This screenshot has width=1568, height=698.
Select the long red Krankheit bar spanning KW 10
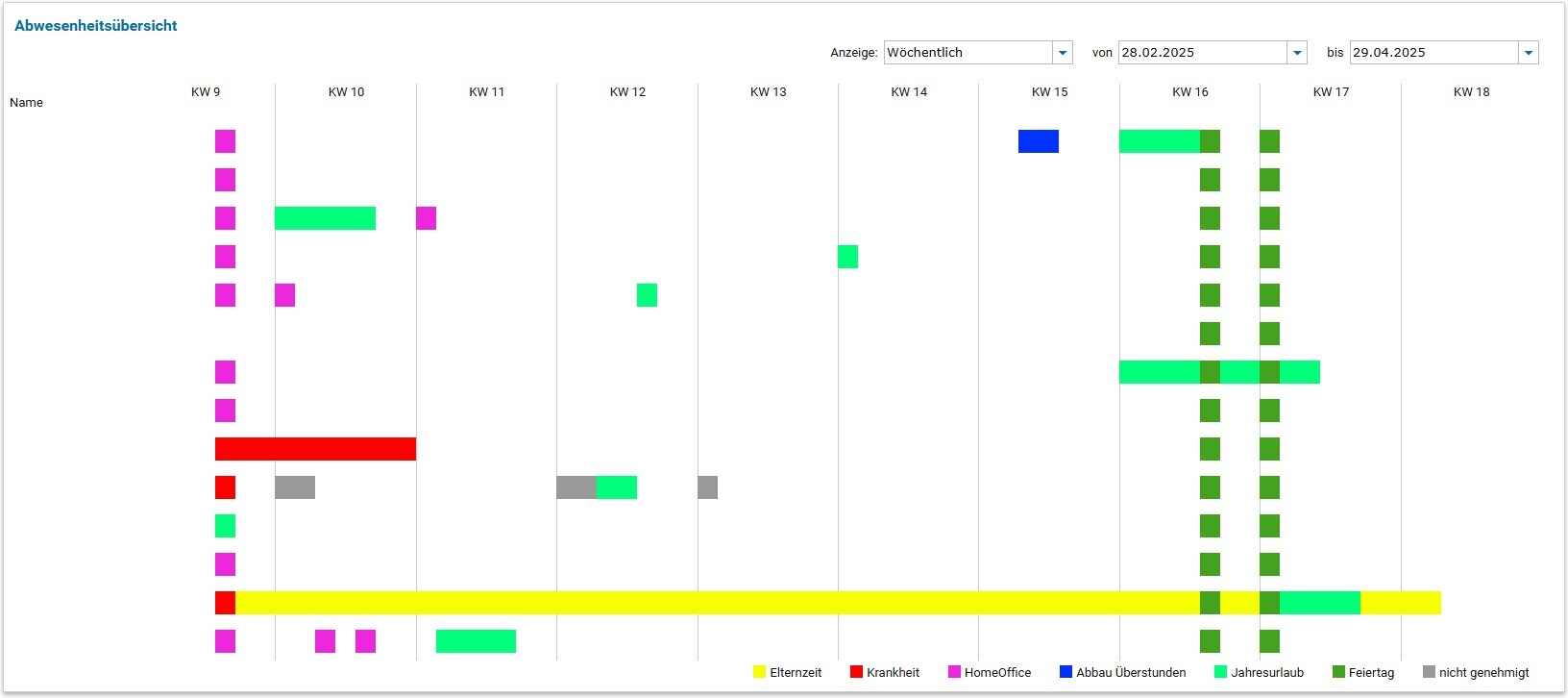click(315, 449)
